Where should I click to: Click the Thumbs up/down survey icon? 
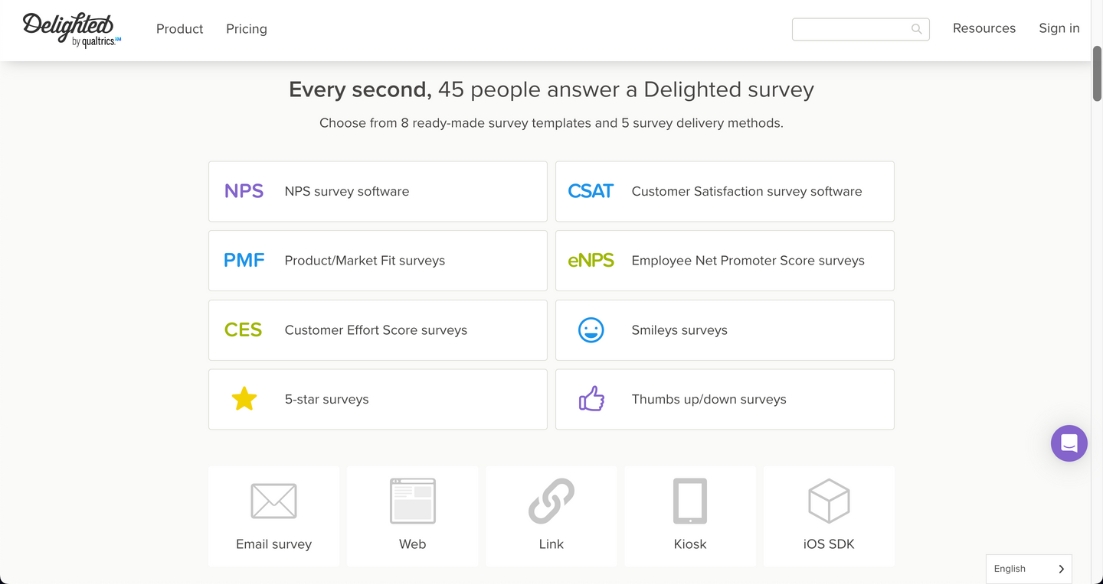[x=591, y=399]
